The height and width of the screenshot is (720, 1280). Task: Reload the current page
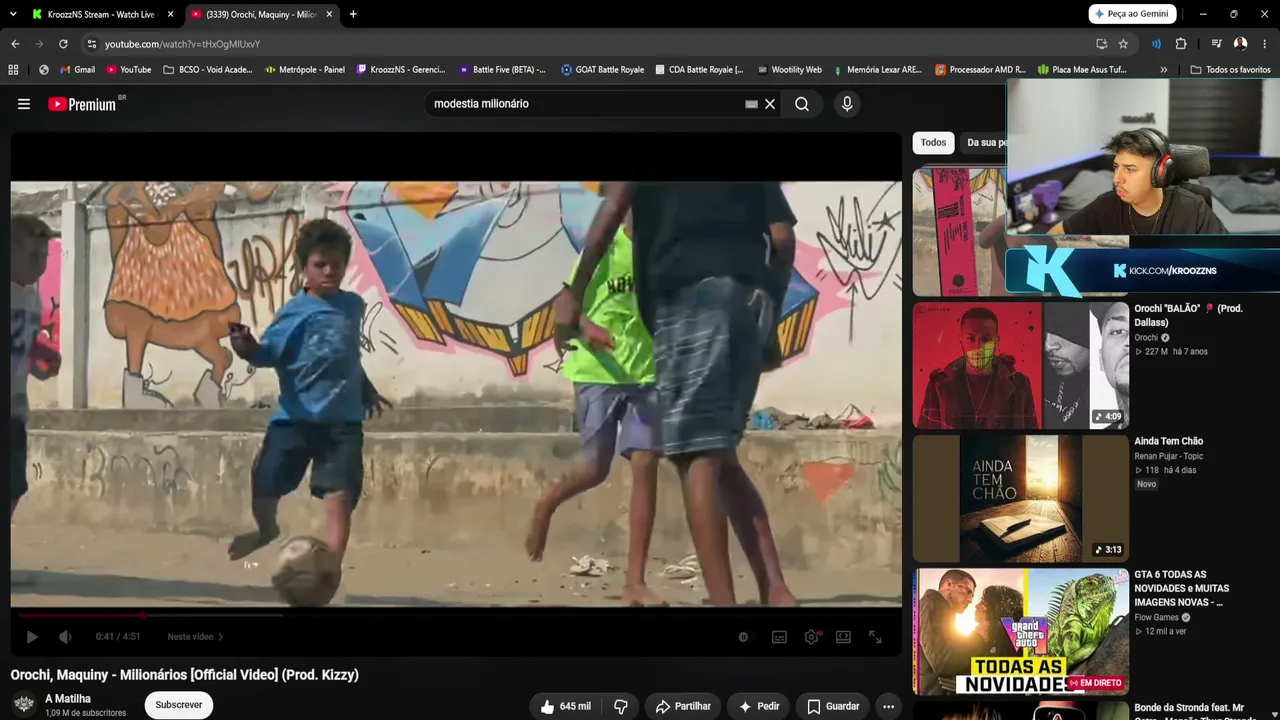point(63,44)
